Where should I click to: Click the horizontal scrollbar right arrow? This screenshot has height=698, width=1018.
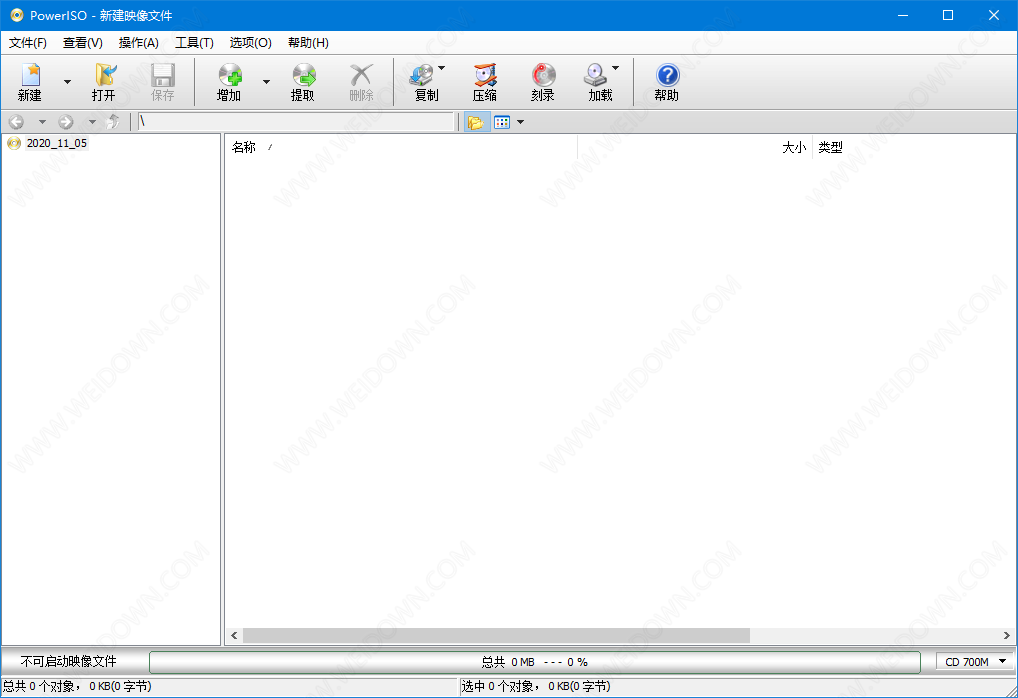[x=1006, y=635]
